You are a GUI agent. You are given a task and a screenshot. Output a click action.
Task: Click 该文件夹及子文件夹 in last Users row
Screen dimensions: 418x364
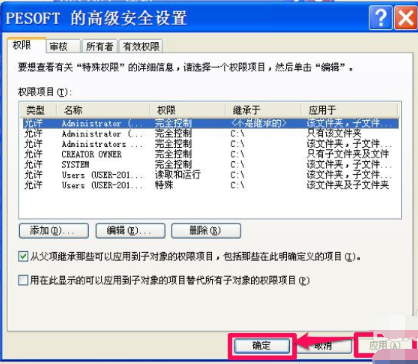click(x=348, y=185)
